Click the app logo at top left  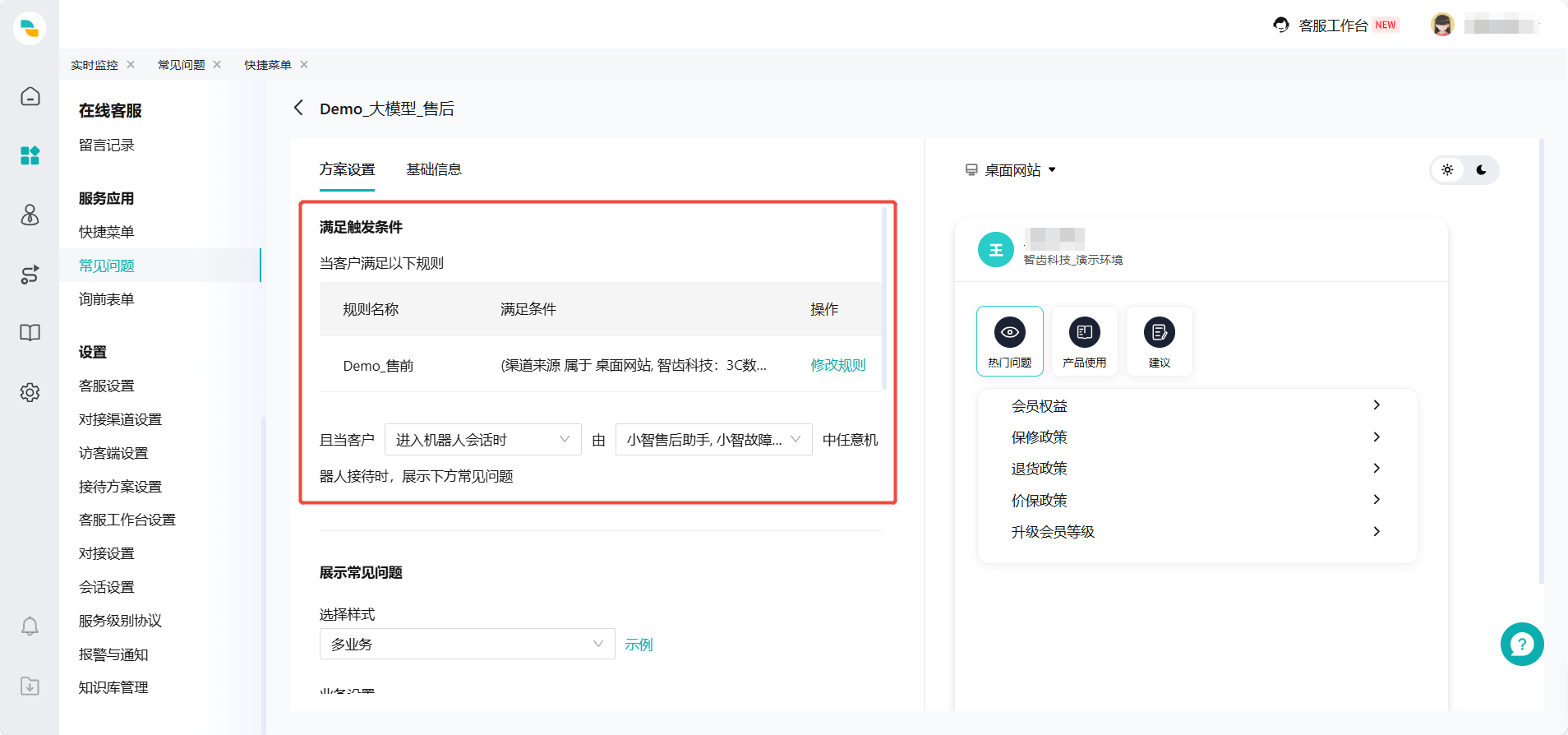(30, 28)
